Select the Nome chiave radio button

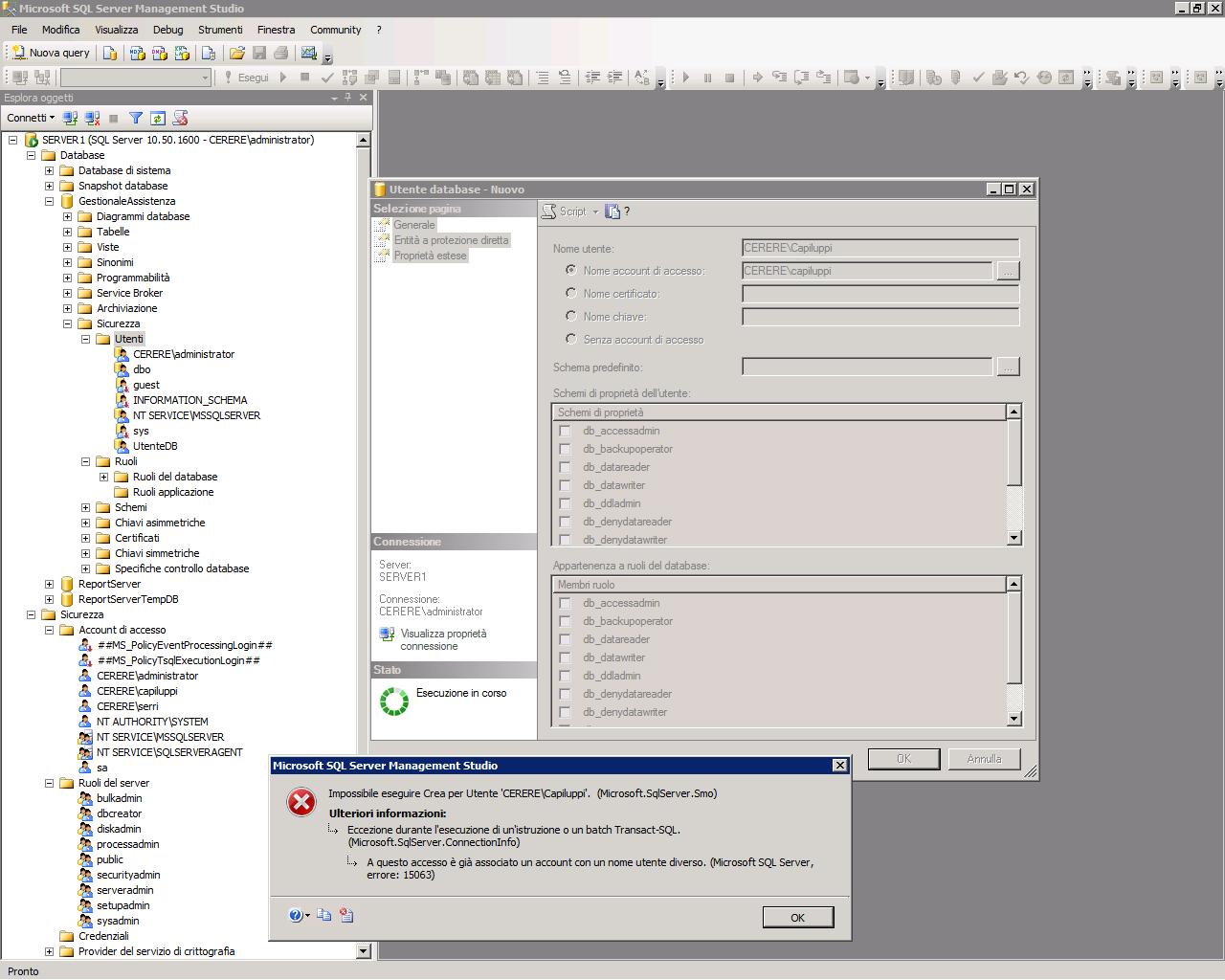click(571, 316)
